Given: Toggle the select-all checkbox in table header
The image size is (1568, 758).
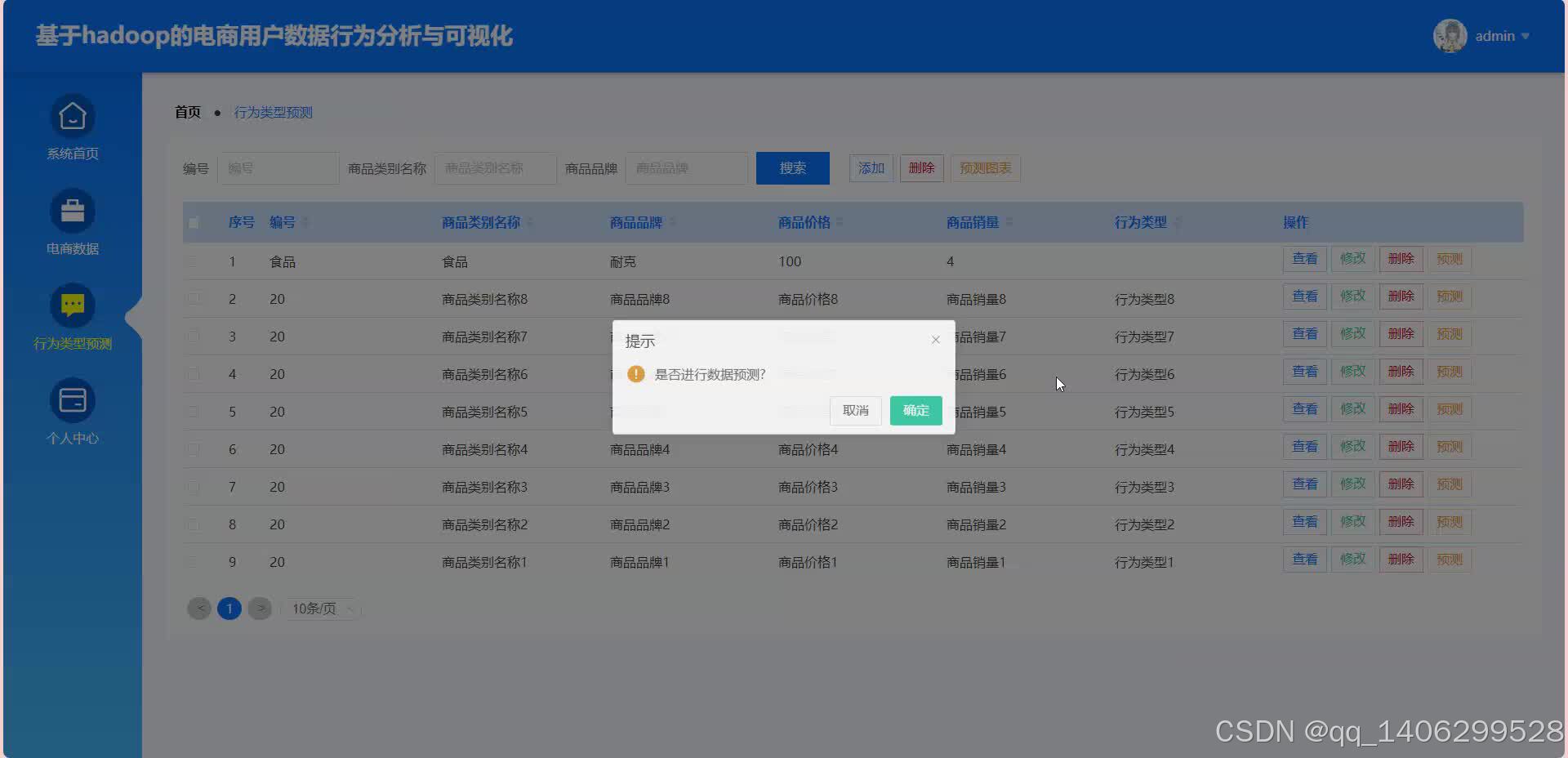Looking at the screenshot, I should tap(194, 221).
